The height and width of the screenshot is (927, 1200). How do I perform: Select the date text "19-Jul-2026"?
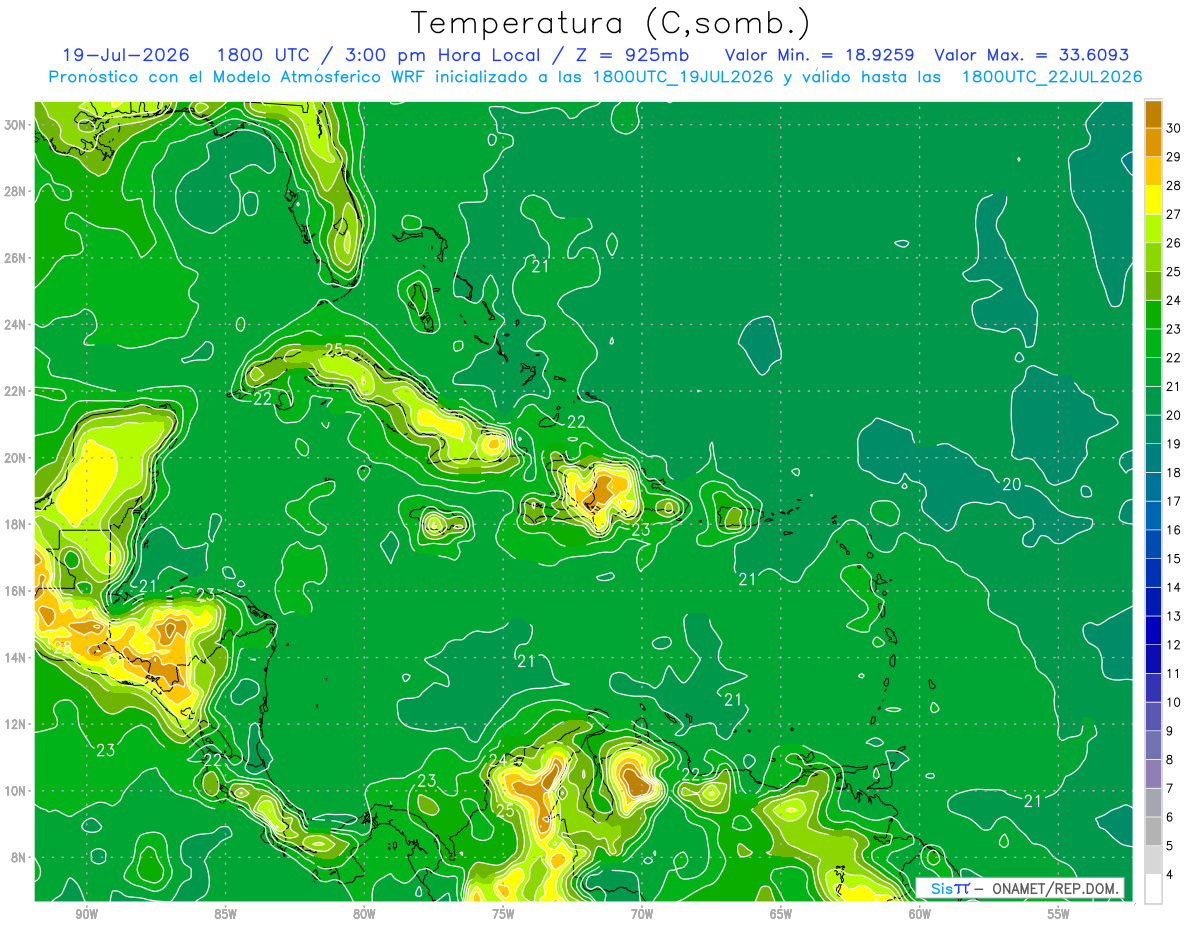(124, 55)
